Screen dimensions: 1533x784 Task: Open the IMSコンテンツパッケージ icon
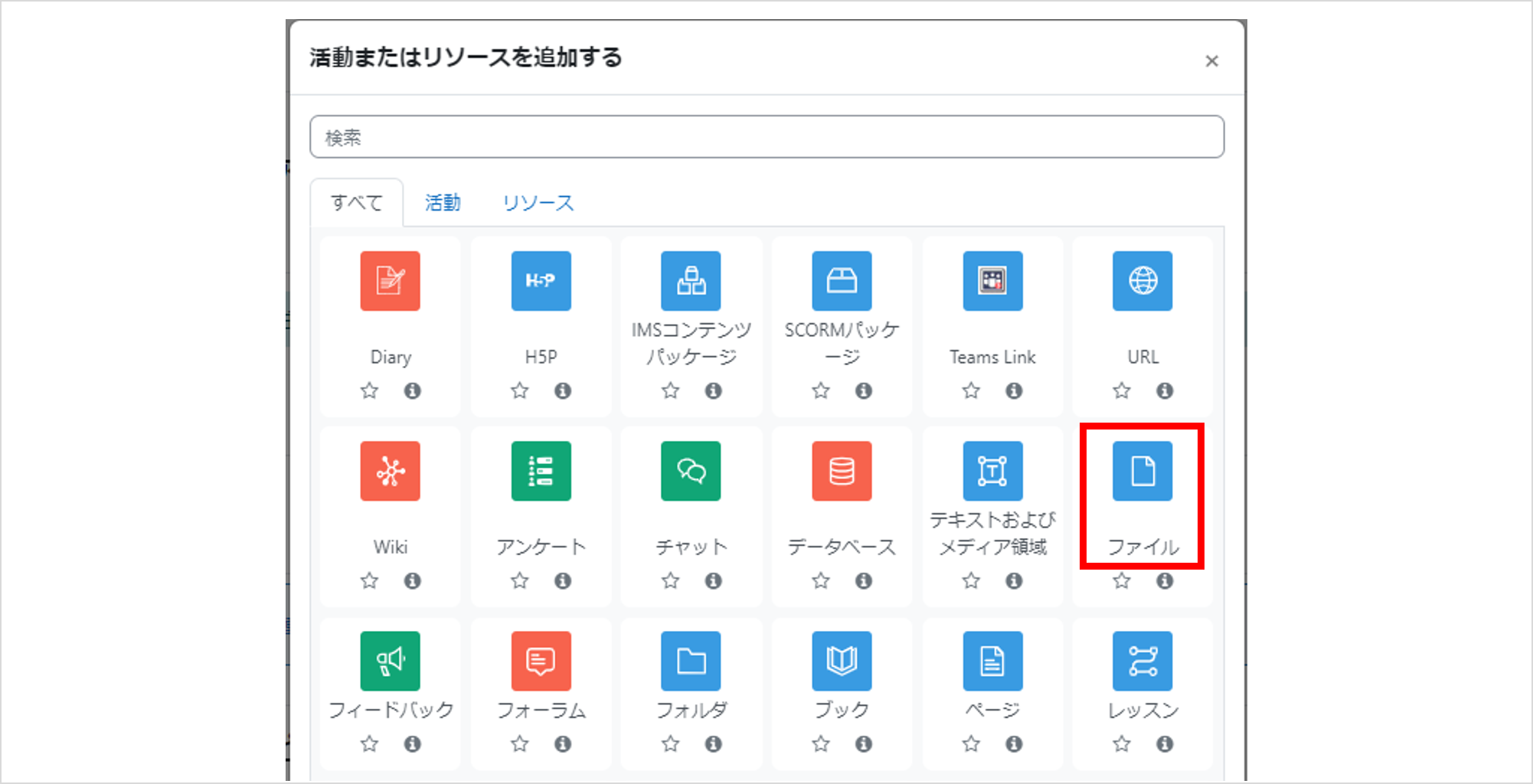(x=691, y=281)
